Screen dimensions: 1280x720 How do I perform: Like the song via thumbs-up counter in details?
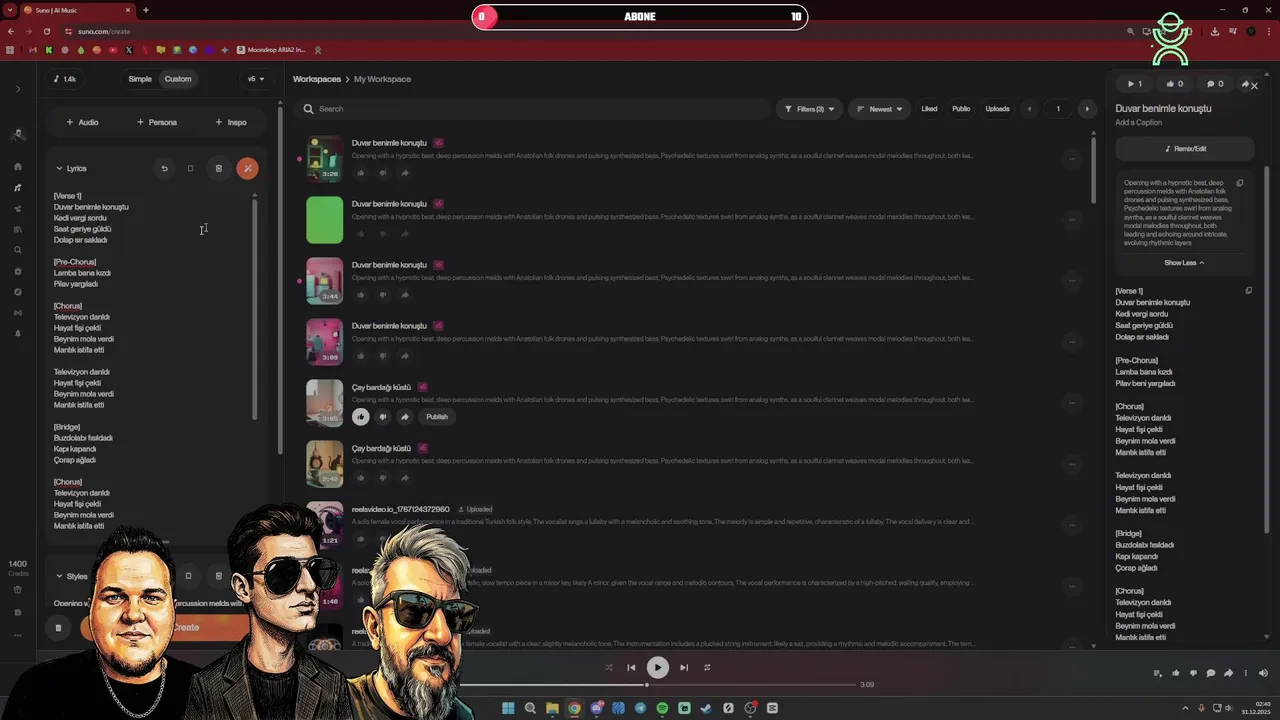1174,84
